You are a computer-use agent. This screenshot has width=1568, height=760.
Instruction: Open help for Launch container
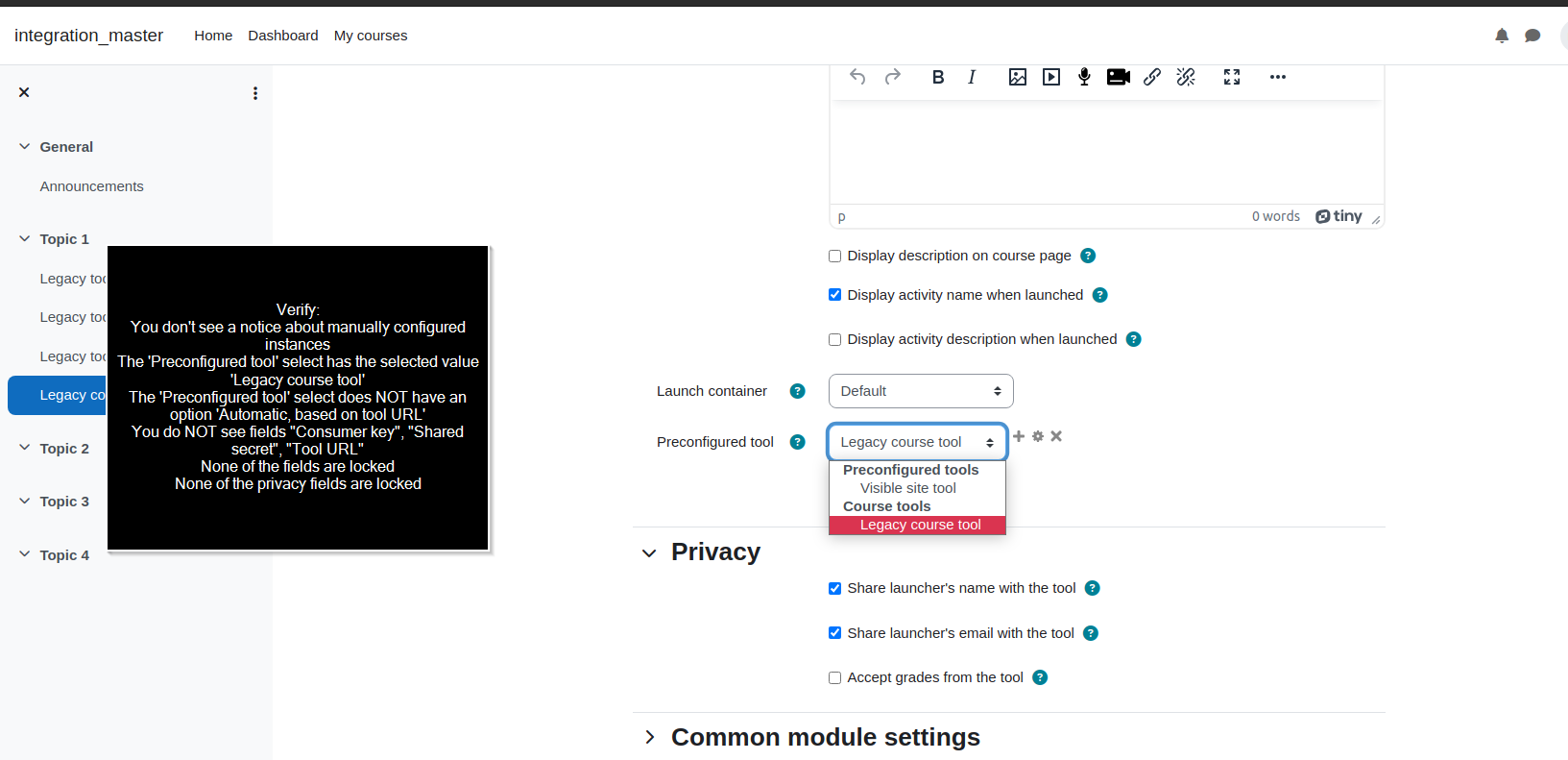pos(797,391)
